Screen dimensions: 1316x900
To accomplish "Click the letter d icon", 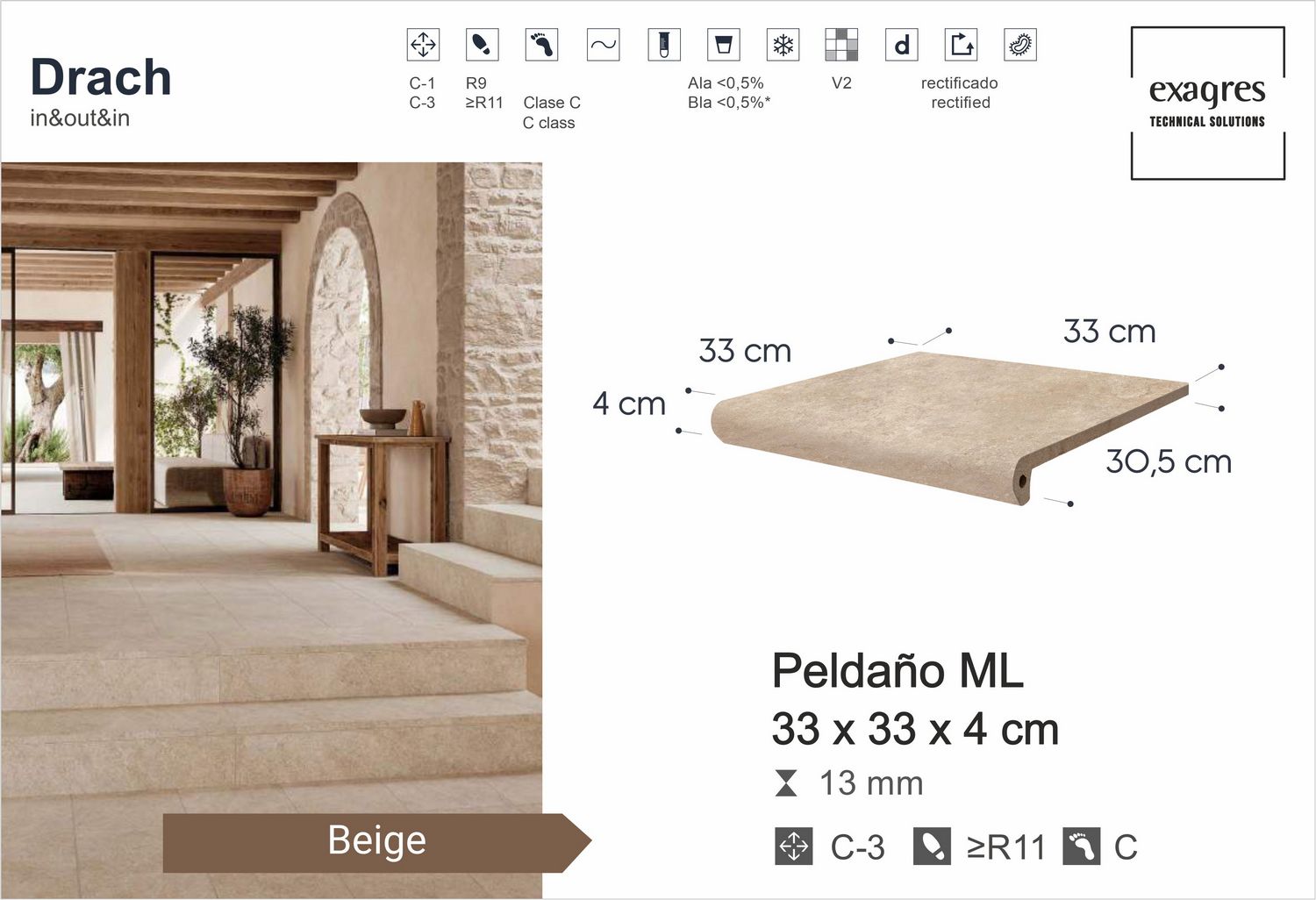I will click(x=902, y=45).
